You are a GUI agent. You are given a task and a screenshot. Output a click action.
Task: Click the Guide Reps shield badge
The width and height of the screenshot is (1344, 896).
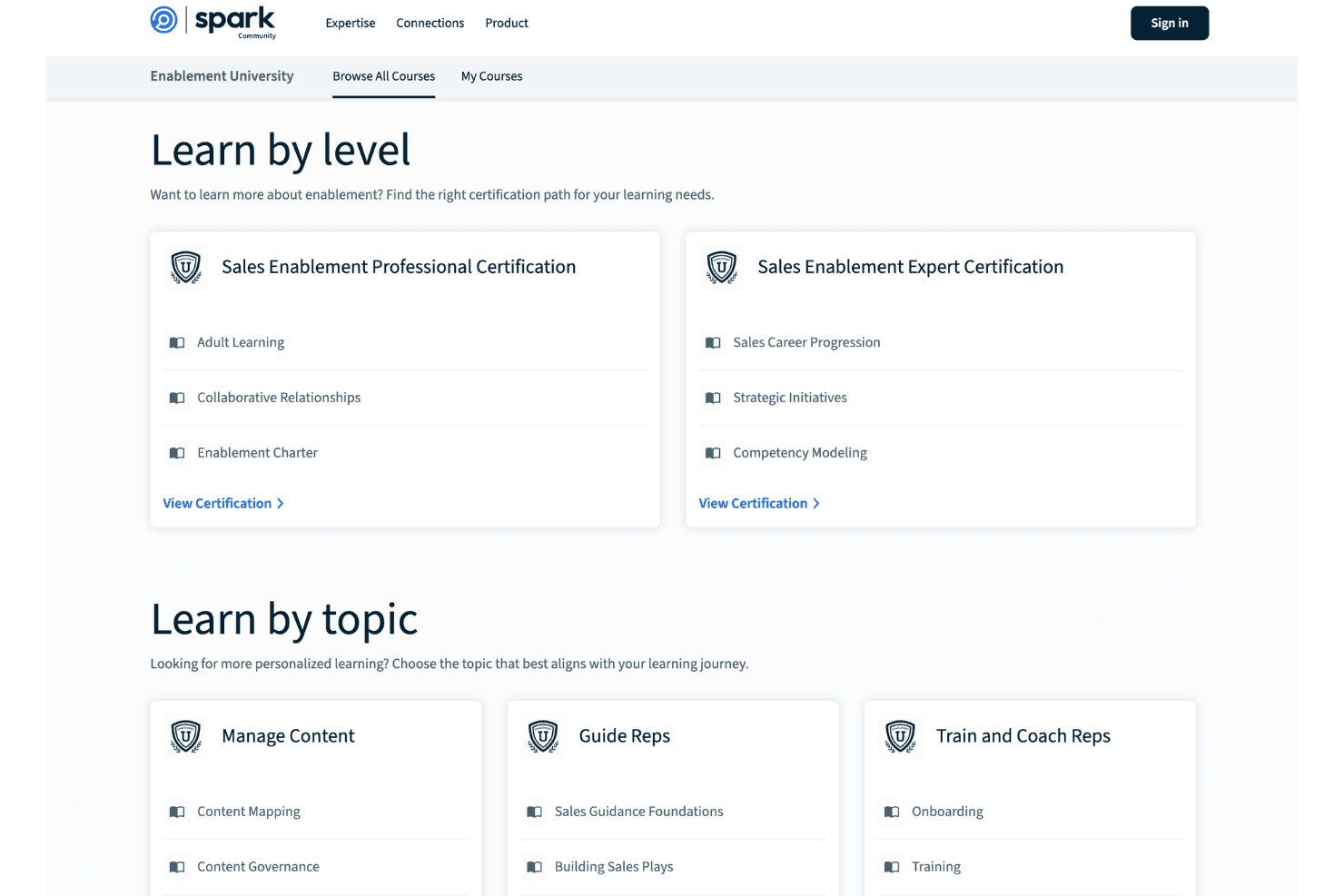click(x=543, y=736)
